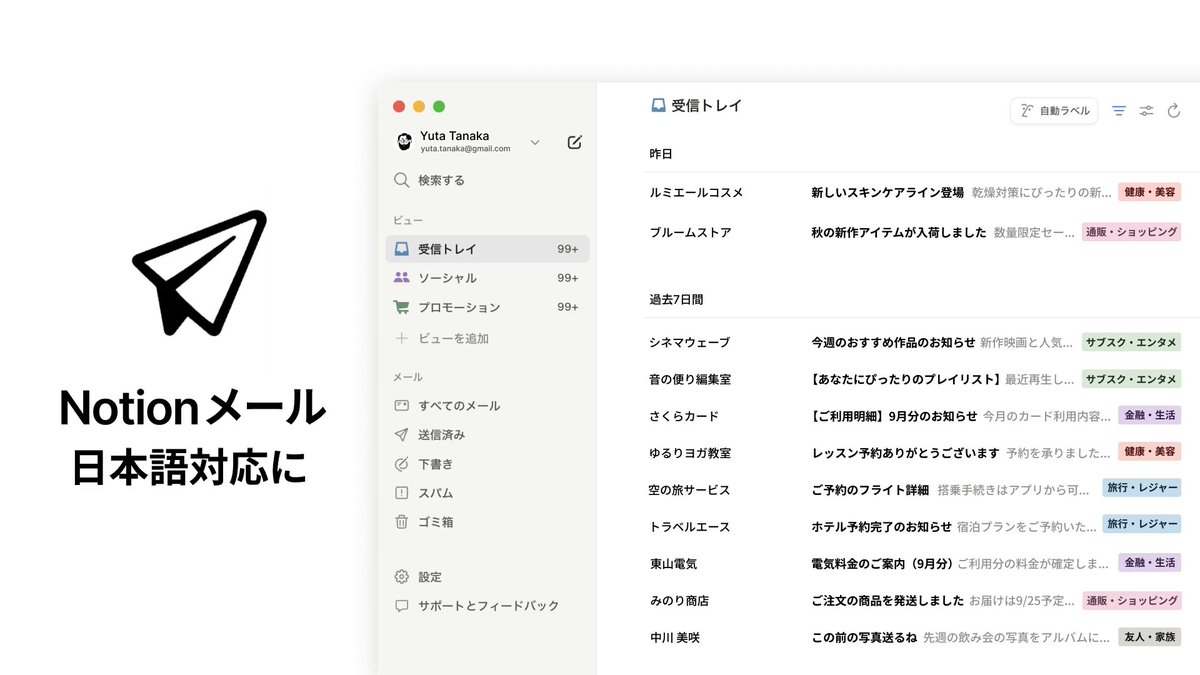The height and width of the screenshot is (675, 1200).
Task: Click the スパム warning icon
Action: pyautogui.click(x=401, y=493)
